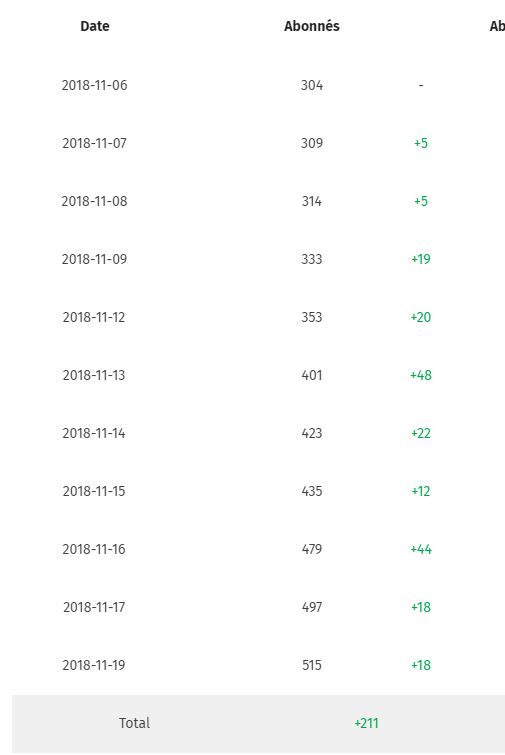This screenshot has height=755, width=505.
Task: Click the +12 change value
Action: (x=421, y=491)
